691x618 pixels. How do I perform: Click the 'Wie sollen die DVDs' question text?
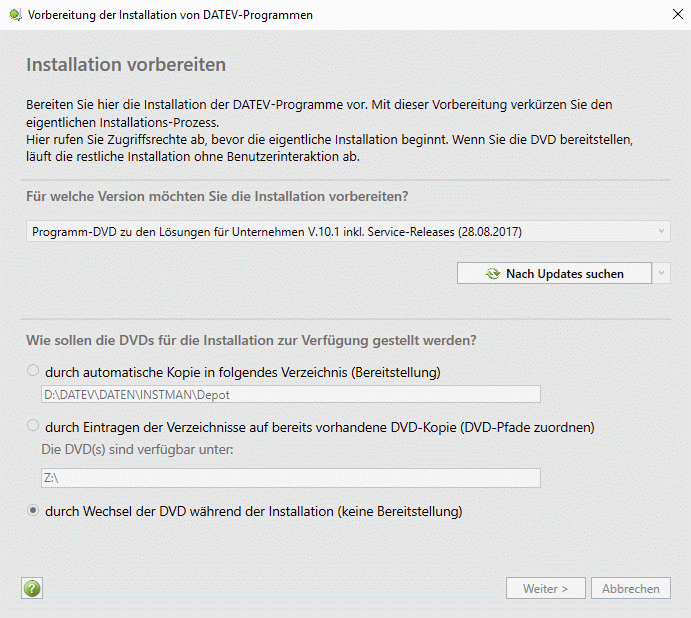(x=251, y=340)
